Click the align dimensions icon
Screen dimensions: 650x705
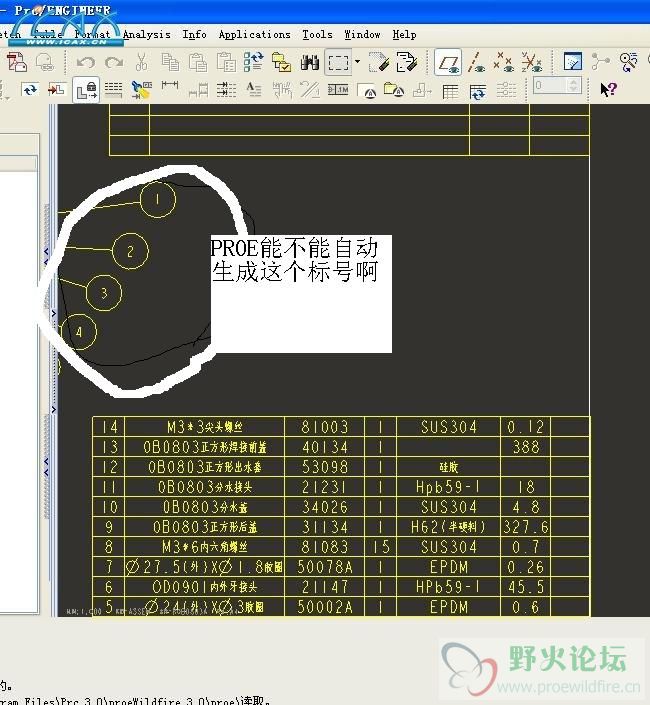226,89
